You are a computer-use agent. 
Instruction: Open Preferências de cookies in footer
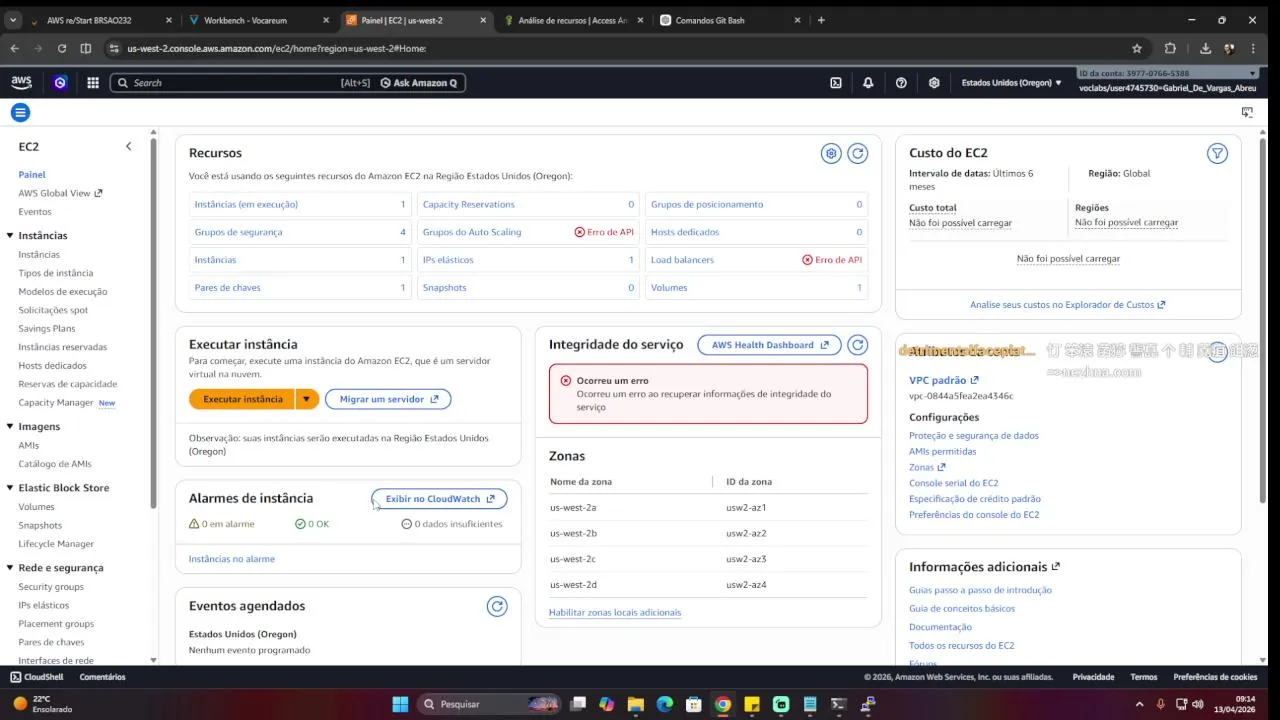1215,677
